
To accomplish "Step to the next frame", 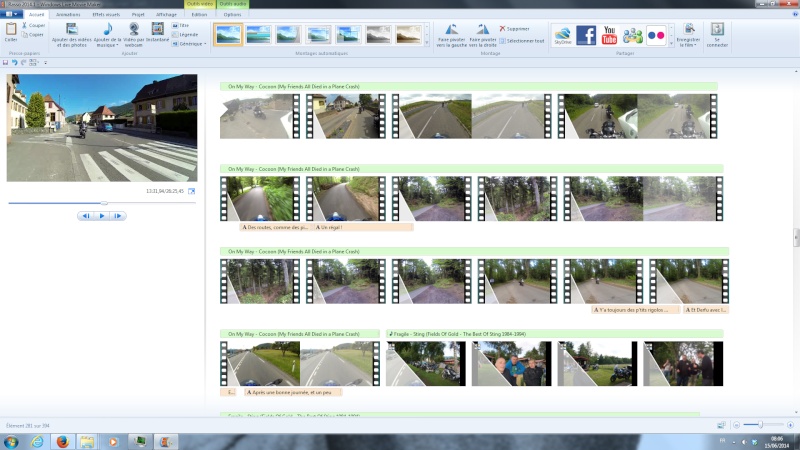I will (118, 216).
